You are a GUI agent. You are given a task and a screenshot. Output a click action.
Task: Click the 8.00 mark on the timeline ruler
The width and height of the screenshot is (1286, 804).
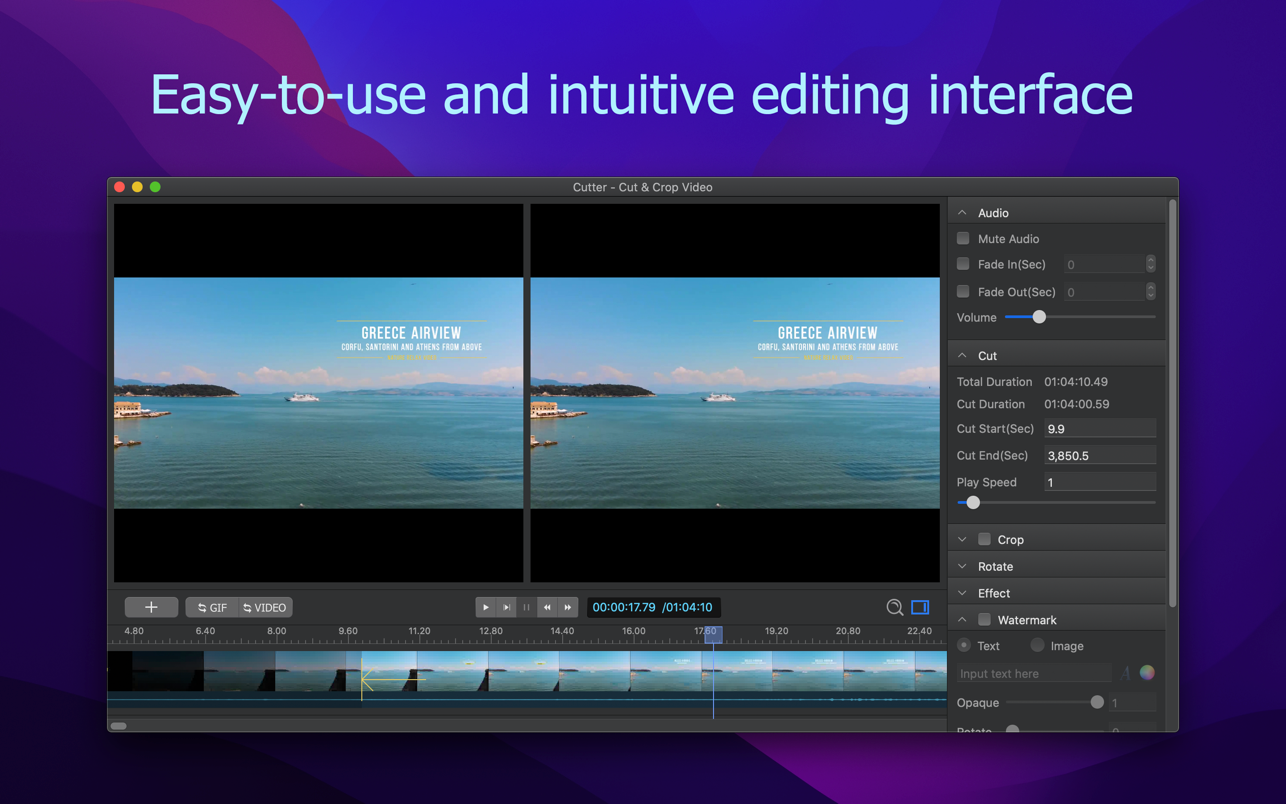(277, 631)
